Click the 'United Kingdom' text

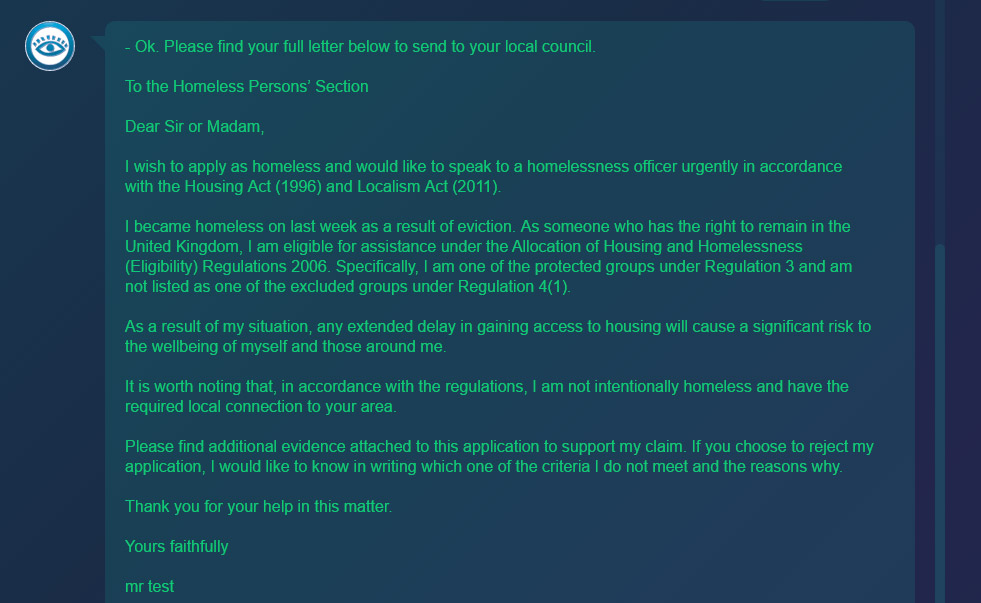pos(176,246)
